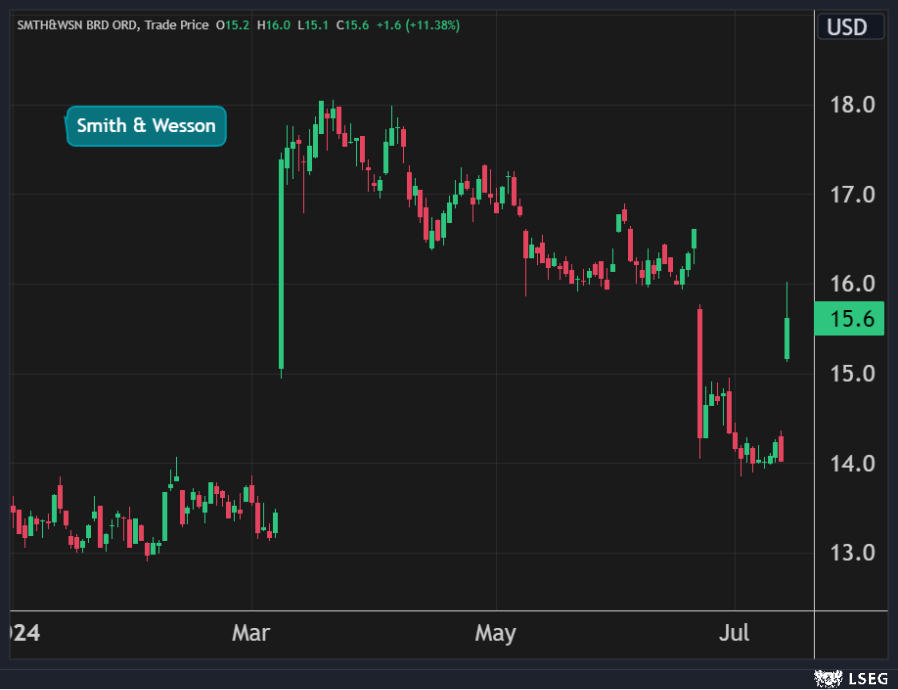Click the 14.0 price axis label
Screen dimensions: 898x690
(854, 463)
